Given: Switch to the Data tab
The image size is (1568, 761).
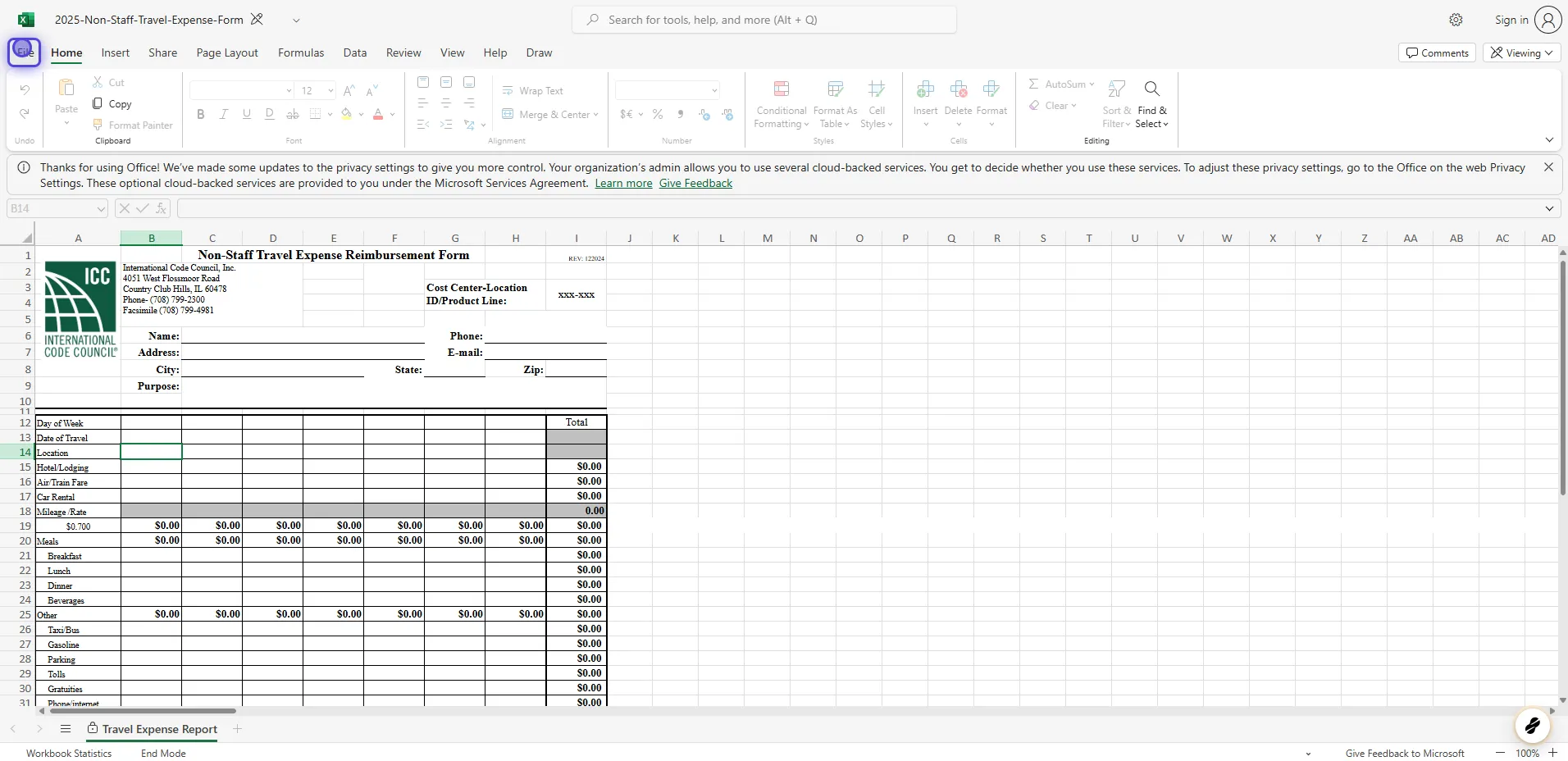Looking at the screenshot, I should click(355, 52).
